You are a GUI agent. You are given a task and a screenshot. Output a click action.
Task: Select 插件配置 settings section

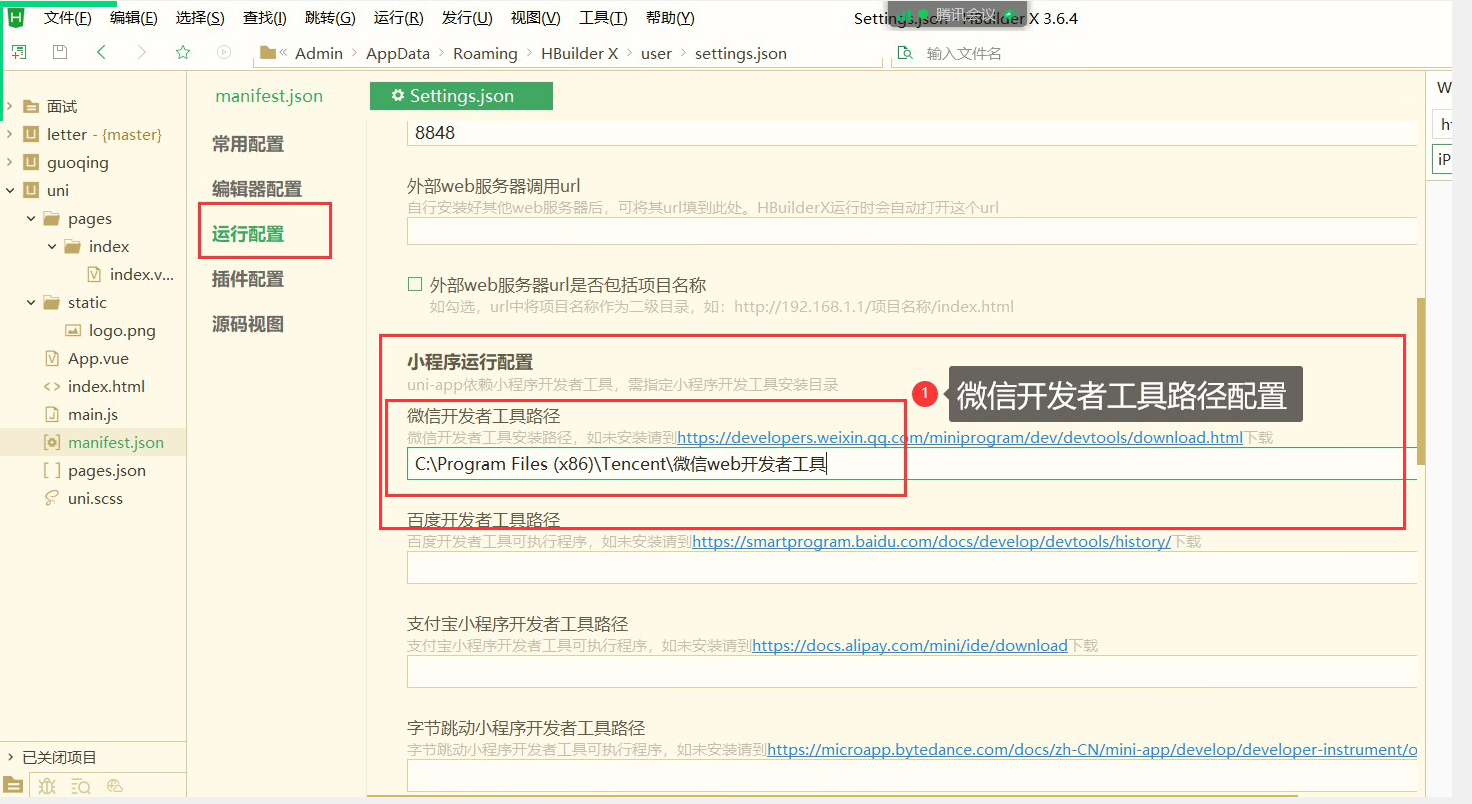248,279
